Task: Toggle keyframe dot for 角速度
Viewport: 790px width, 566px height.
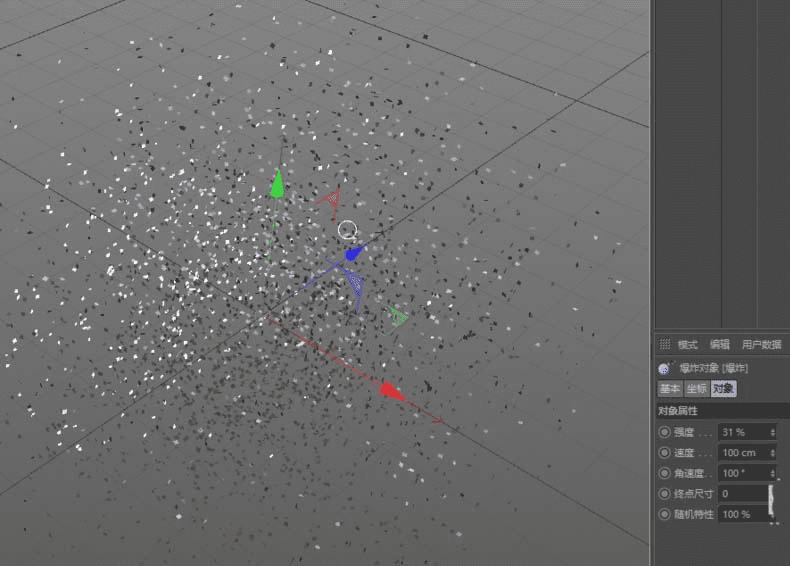Action: (x=665, y=473)
